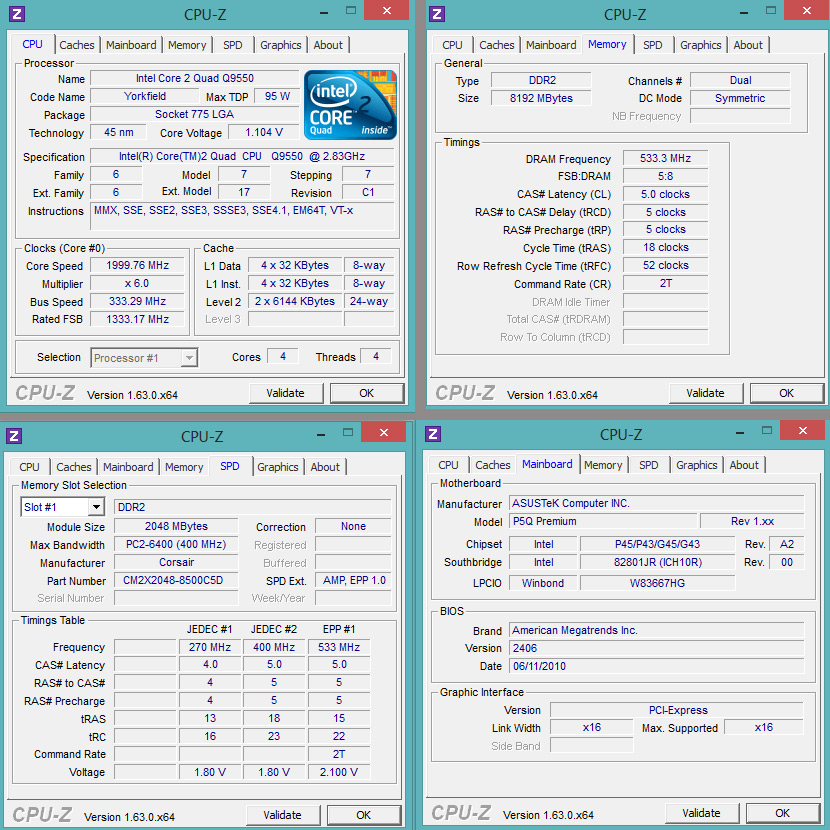The height and width of the screenshot is (830, 830).
Task: Click the 'Intel Core 2 Quad Q9550' name field
Action: click(195, 78)
